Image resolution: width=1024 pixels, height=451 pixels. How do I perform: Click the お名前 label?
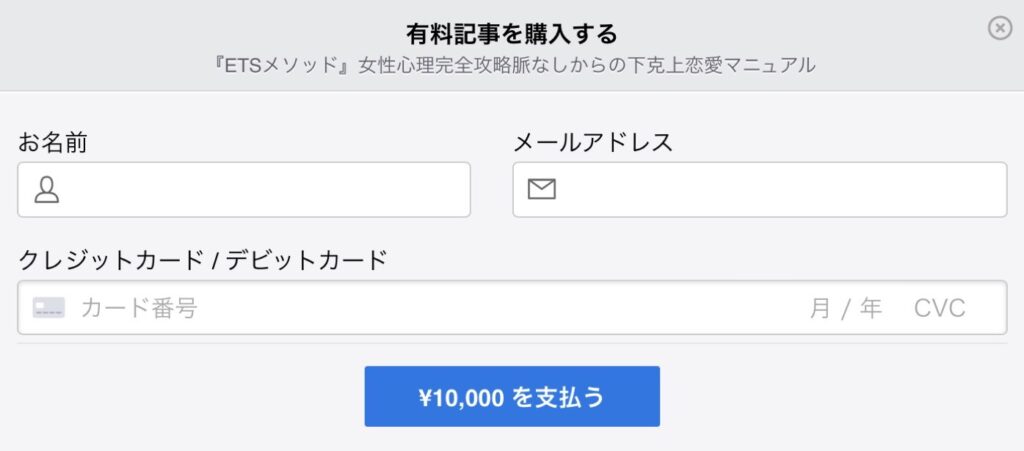point(52,142)
